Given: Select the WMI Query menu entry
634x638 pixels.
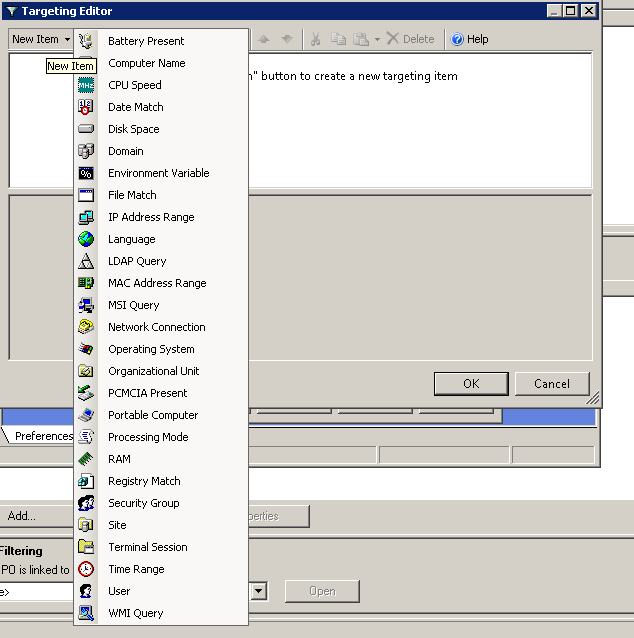Looking at the screenshot, I should [x=161, y=613].
